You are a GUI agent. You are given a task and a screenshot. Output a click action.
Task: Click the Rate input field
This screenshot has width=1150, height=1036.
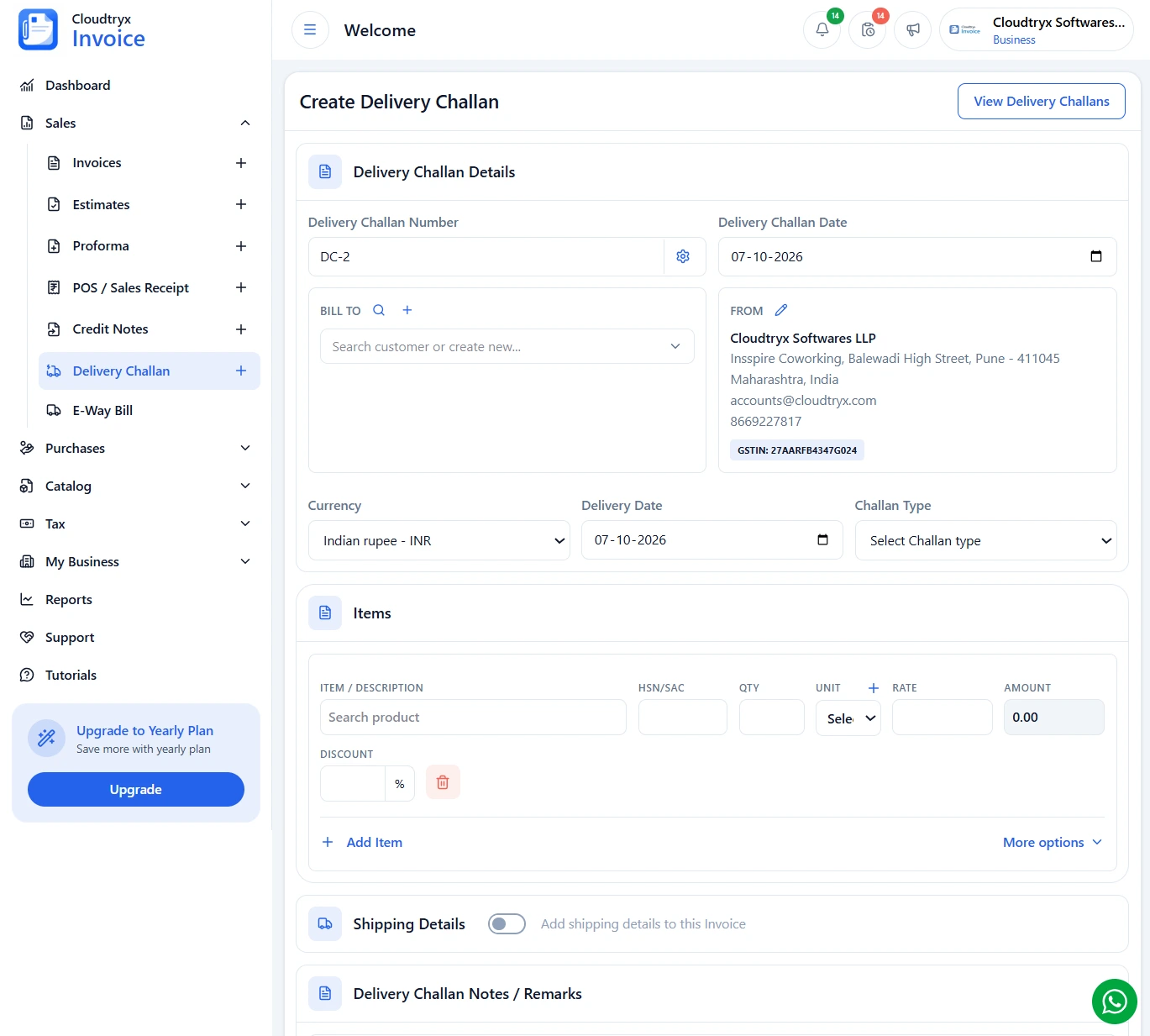pos(942,717)
